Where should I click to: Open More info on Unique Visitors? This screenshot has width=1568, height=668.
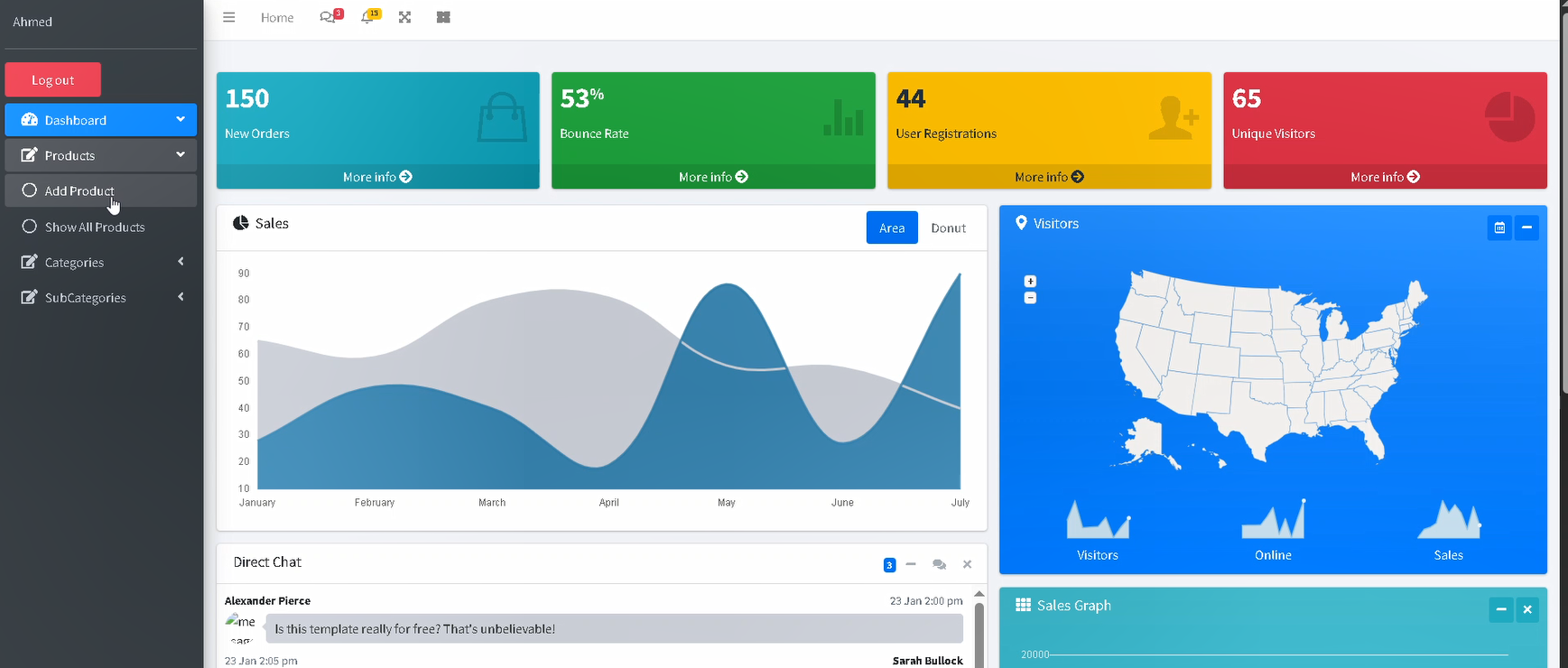(1385, 177)
